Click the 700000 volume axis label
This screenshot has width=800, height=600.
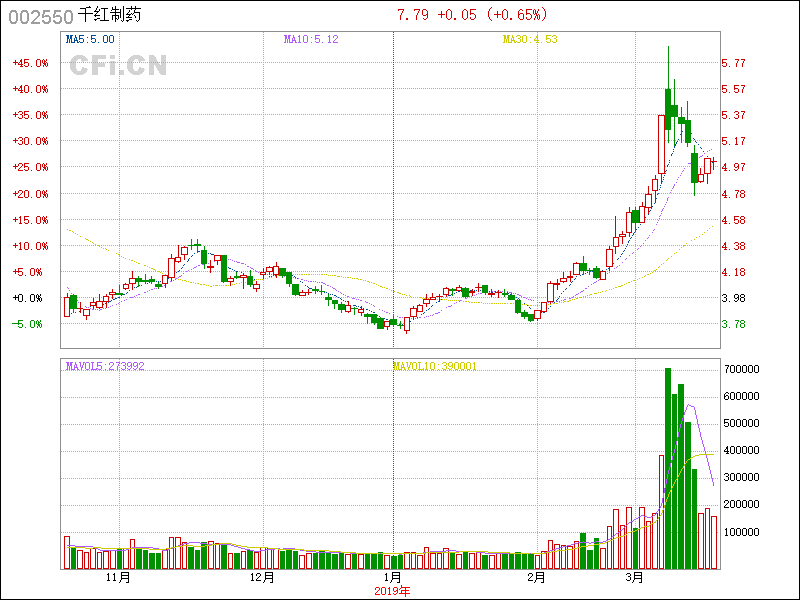(x=744, y=369)
